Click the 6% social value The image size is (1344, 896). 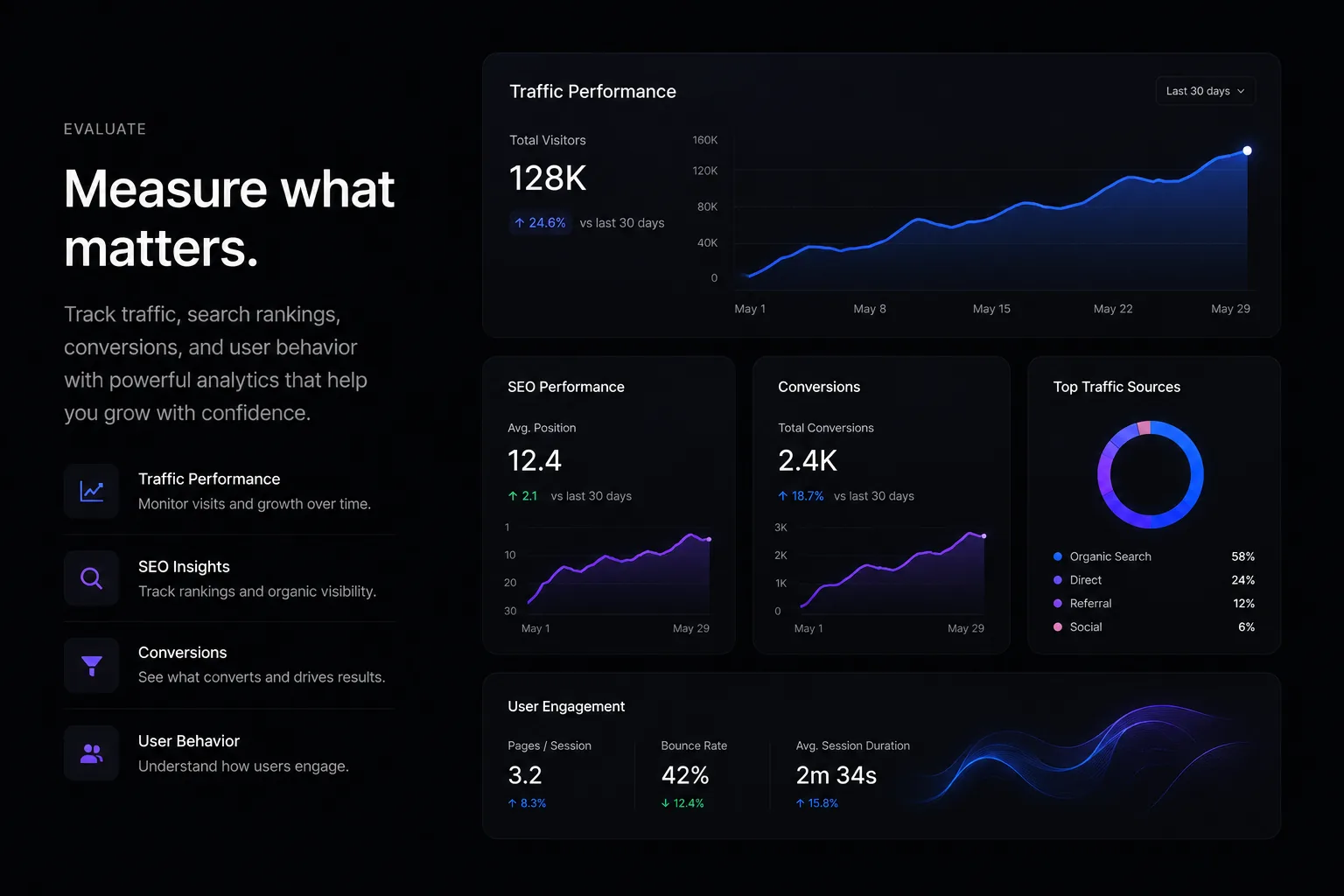click(1247, 627)
